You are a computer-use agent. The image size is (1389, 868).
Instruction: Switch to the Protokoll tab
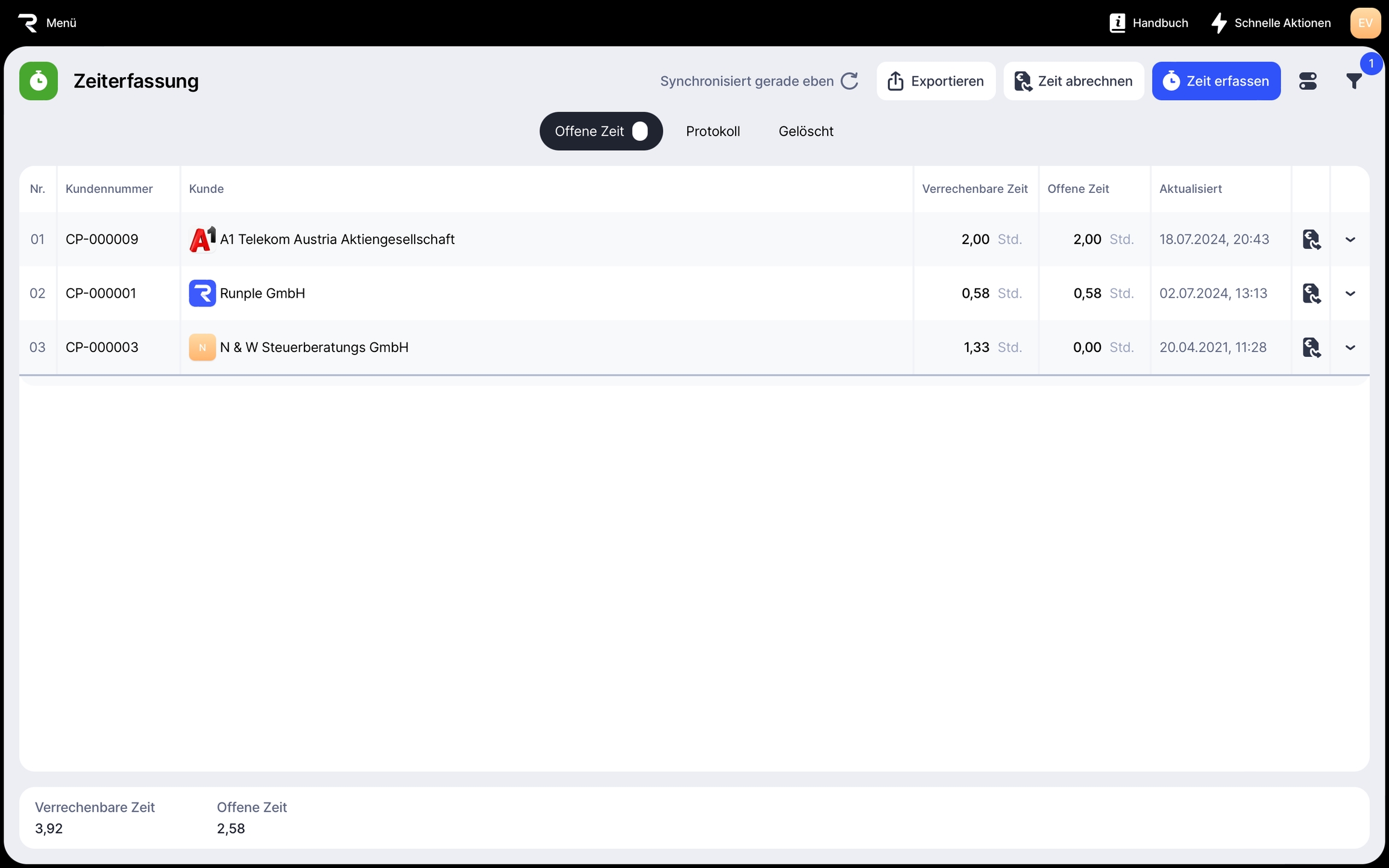click(x=713, y=131)
